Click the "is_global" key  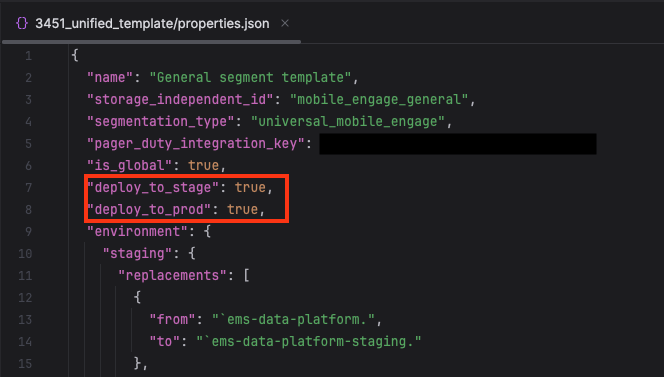[130, 166]
